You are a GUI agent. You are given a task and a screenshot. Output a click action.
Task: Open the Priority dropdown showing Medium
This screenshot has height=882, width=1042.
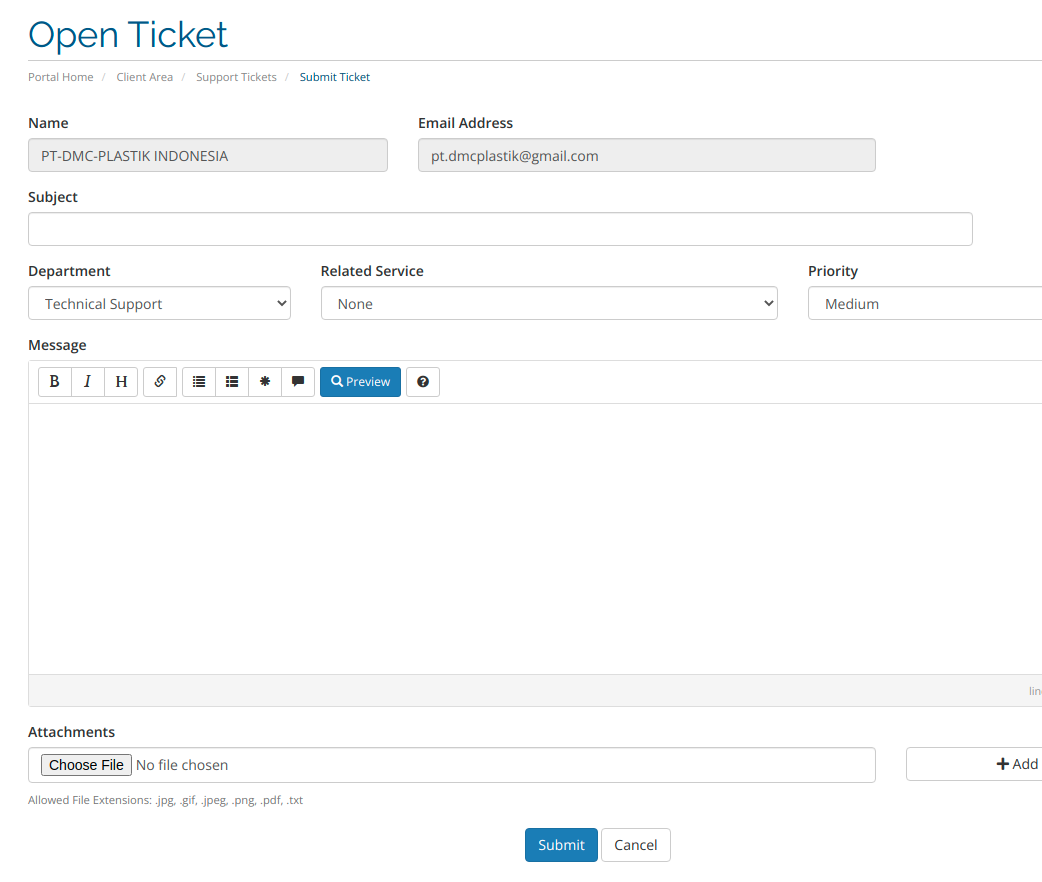pos(925,303)
